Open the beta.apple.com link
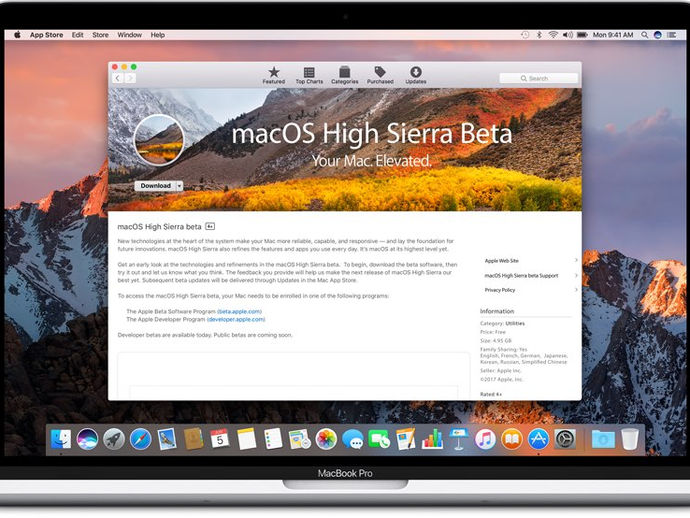The width and height of the screenshot is (690, 518). (239, 311)
